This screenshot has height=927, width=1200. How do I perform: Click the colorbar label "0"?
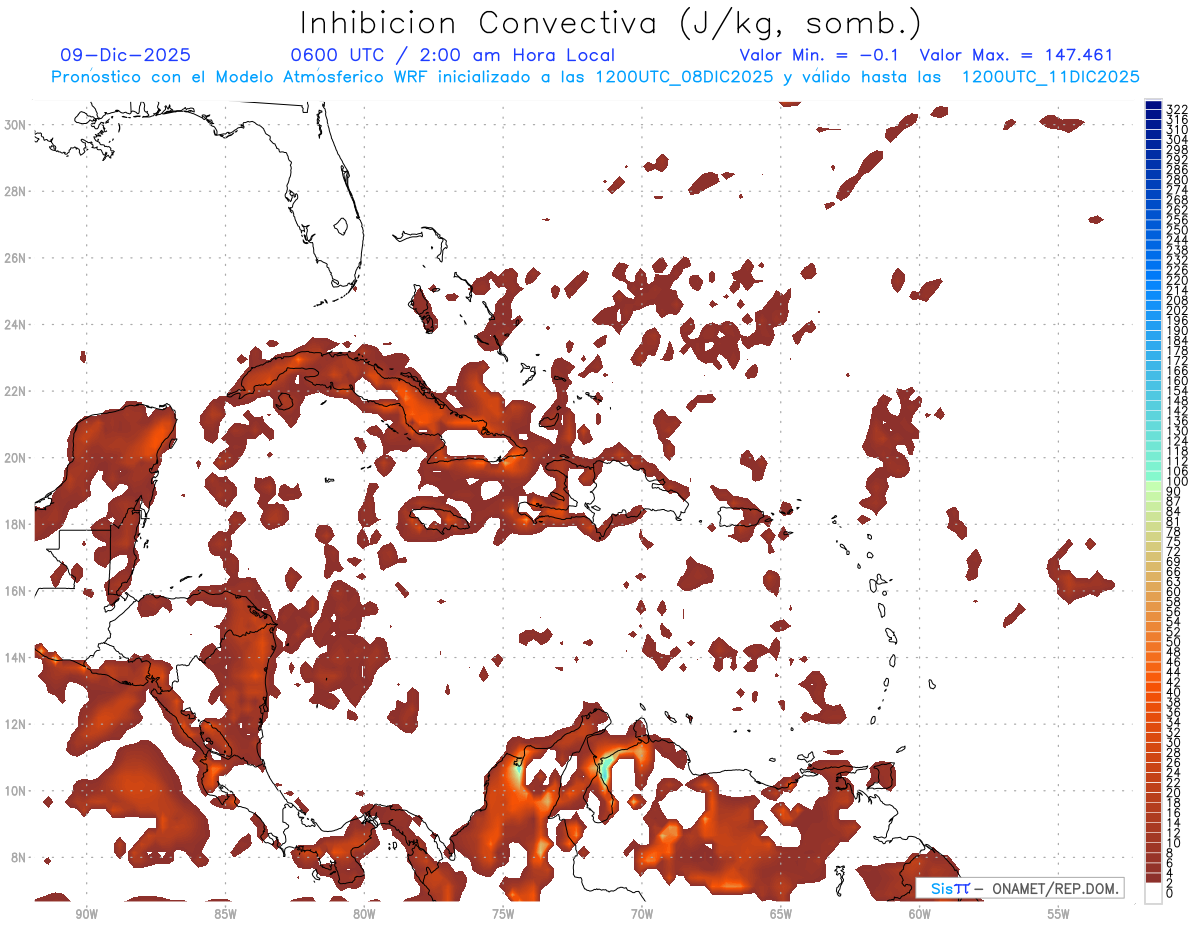[x=1170, y=893]
